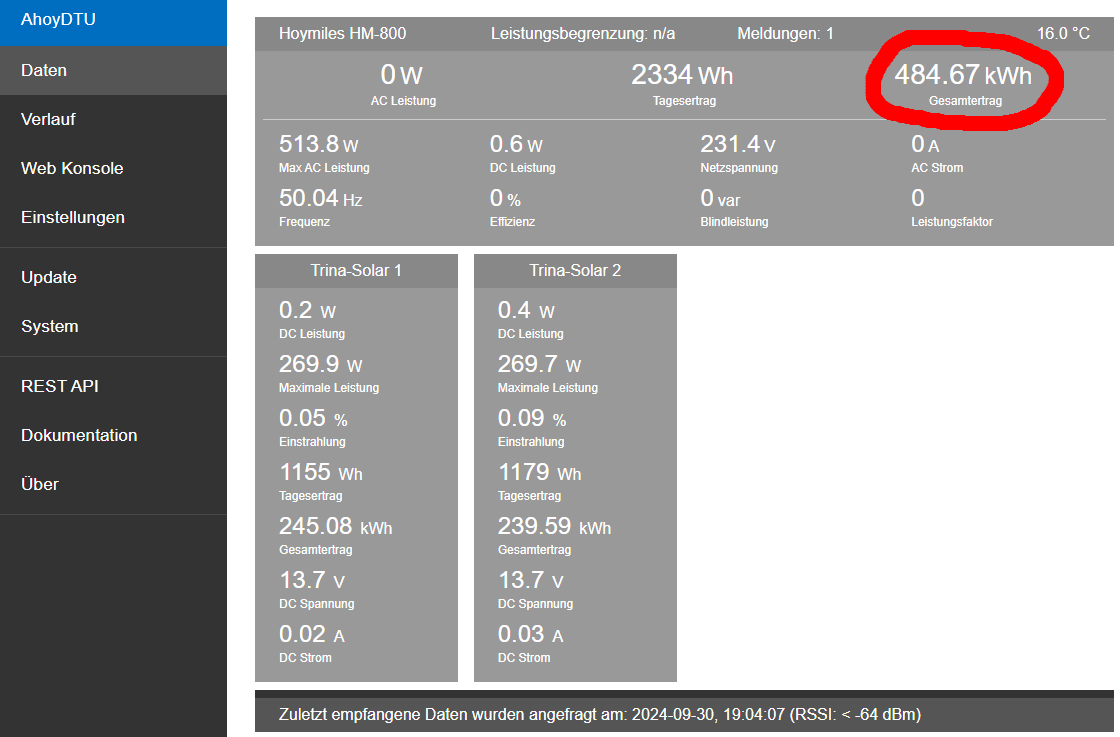This screenshot has height=737, width=1120.
Task: Select the Trina-Solar 2 panel header
Action: point(575,271)
